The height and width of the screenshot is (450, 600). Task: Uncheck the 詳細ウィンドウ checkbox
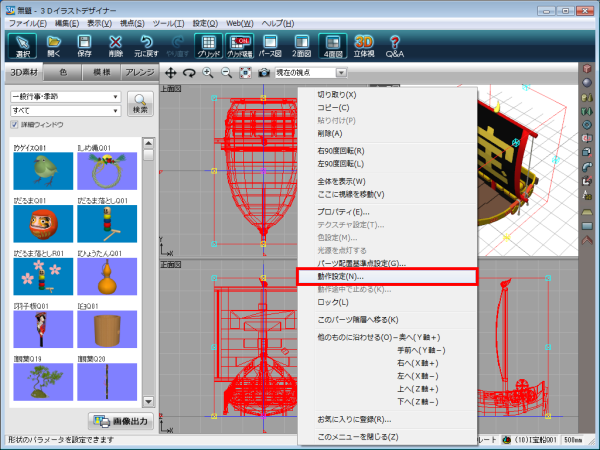pos(14,125)
